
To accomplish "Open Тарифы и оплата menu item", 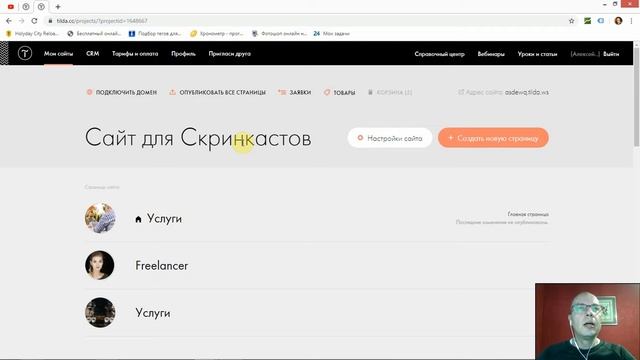I will pos(135,54).
